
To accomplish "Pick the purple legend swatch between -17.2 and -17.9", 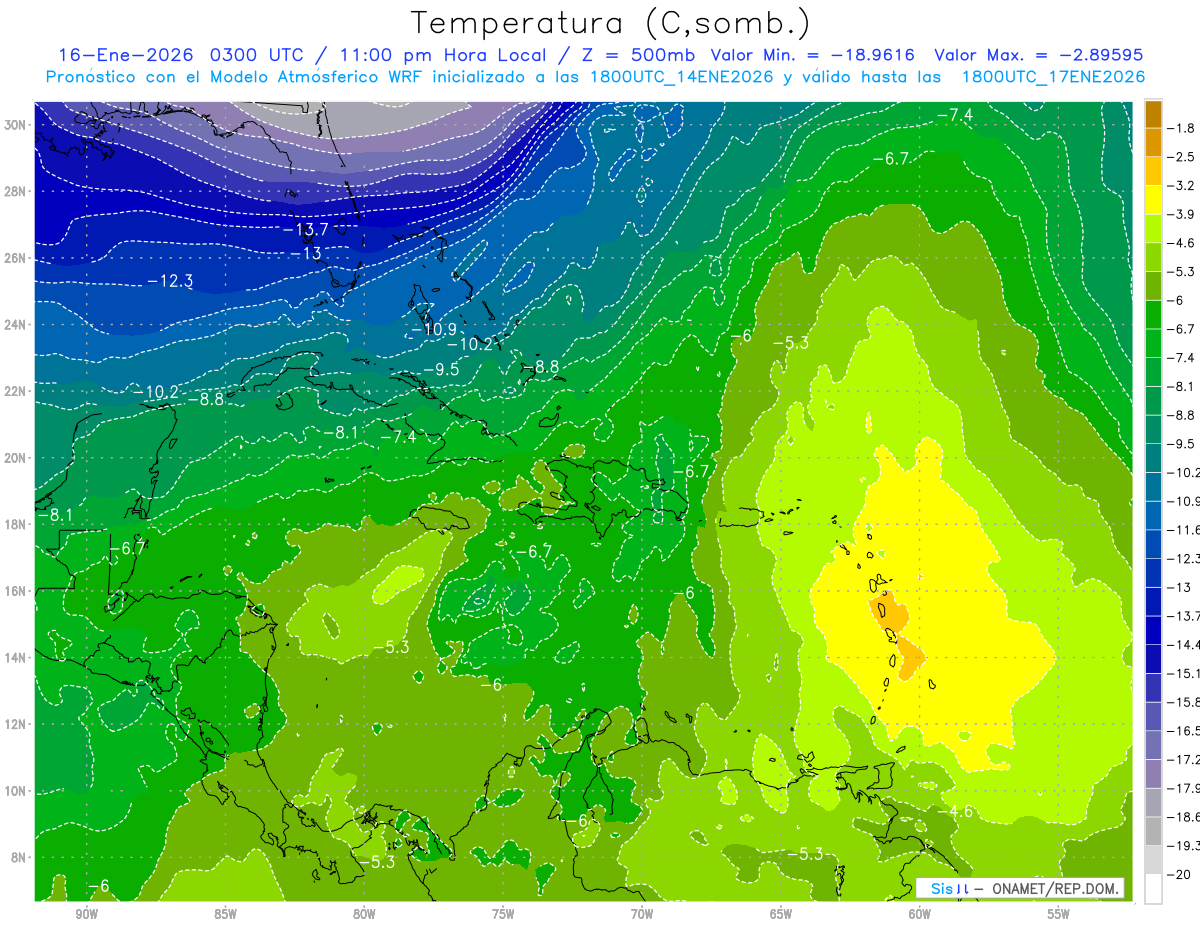I will (1153, 773).
